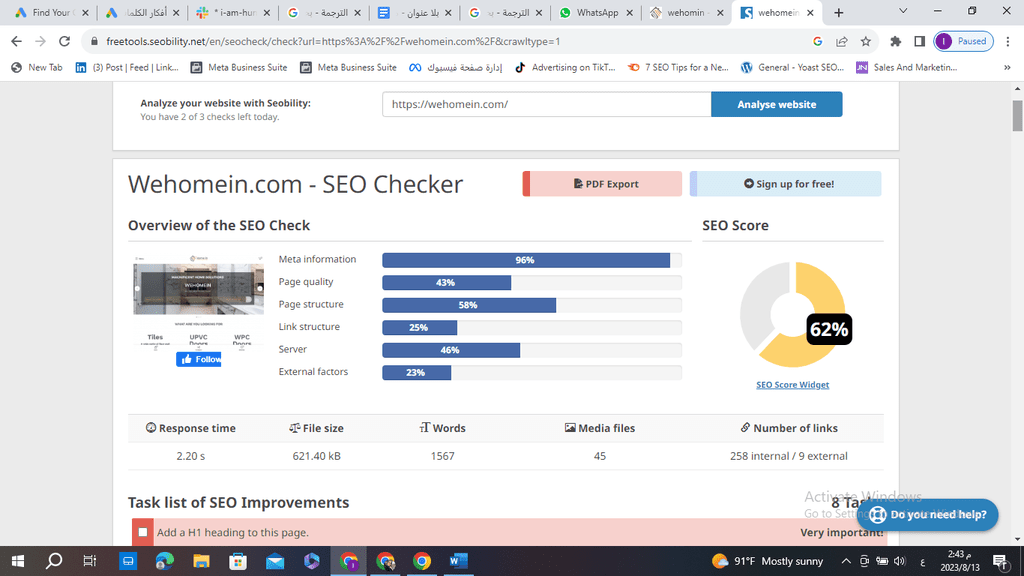Image resolution: width=1024 pixels, height=576 pixels.
Task: Open the notifications center icon
Action: (1000, 561)
